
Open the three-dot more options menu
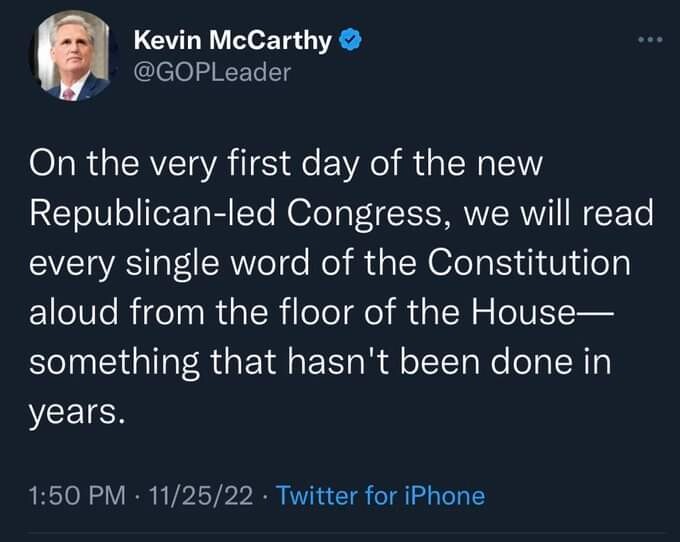click(x=650, y=40)
